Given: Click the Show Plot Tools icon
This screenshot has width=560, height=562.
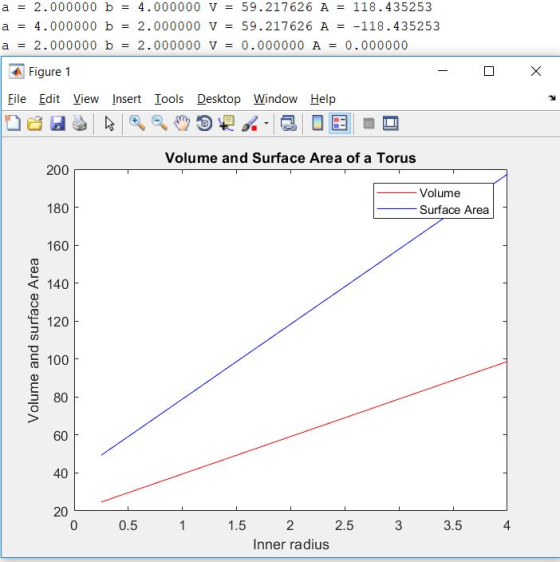Looking at the screenshot, I should point(390,123).
